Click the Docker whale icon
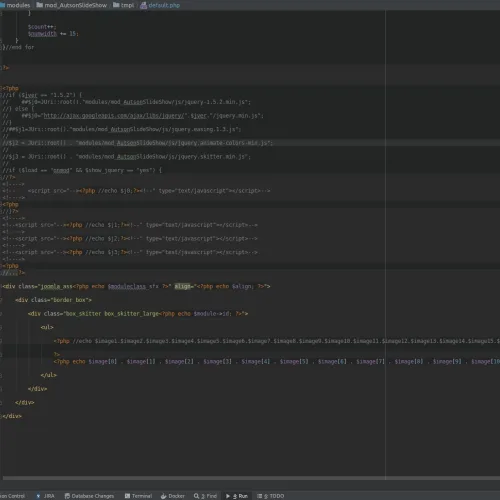 pyautogui.click(x=164, y=496)
